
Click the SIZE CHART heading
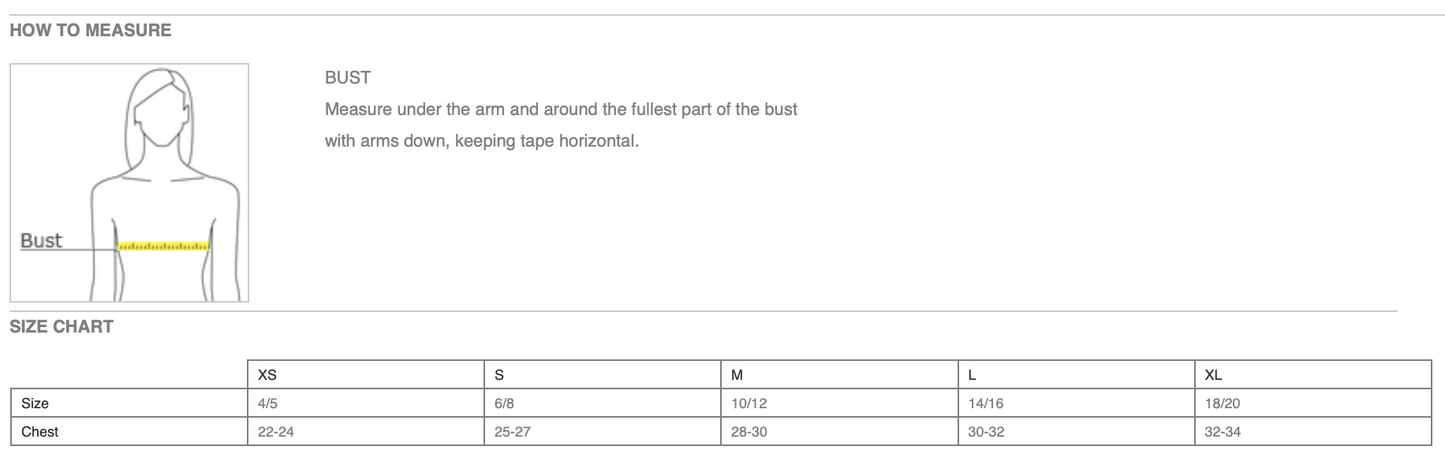click(x=62, y=326)
